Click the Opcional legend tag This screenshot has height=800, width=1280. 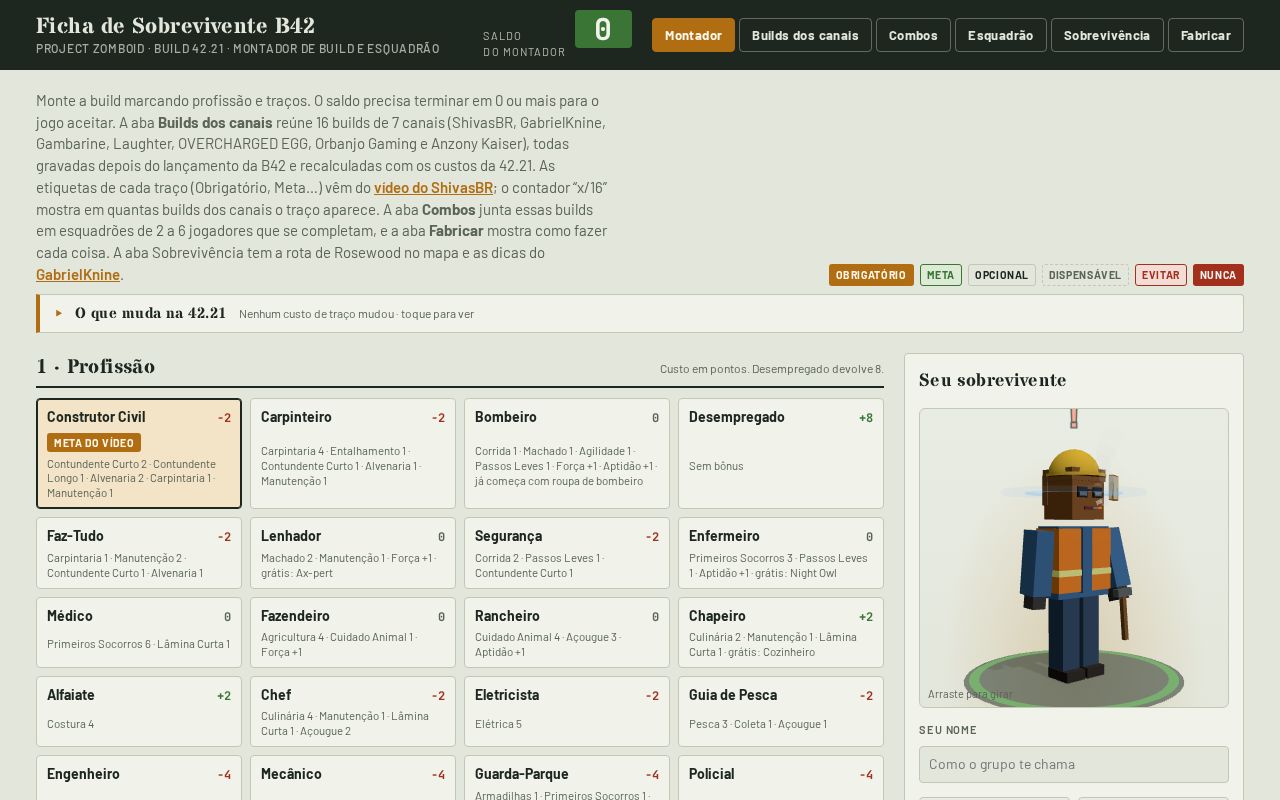[1002, 275]
